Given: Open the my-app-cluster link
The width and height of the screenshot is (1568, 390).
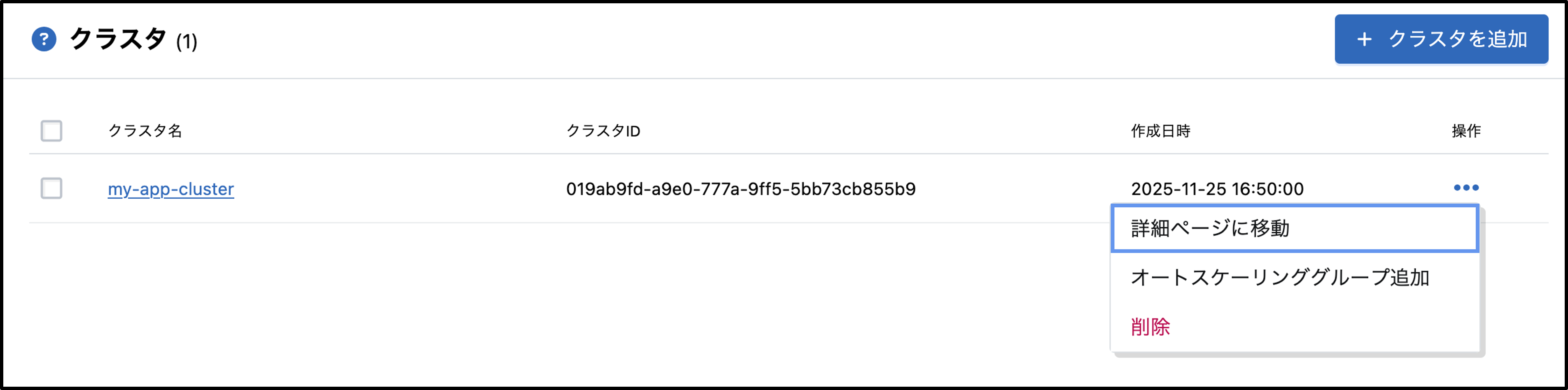Looking at the screenshot, I should (170, 189).
